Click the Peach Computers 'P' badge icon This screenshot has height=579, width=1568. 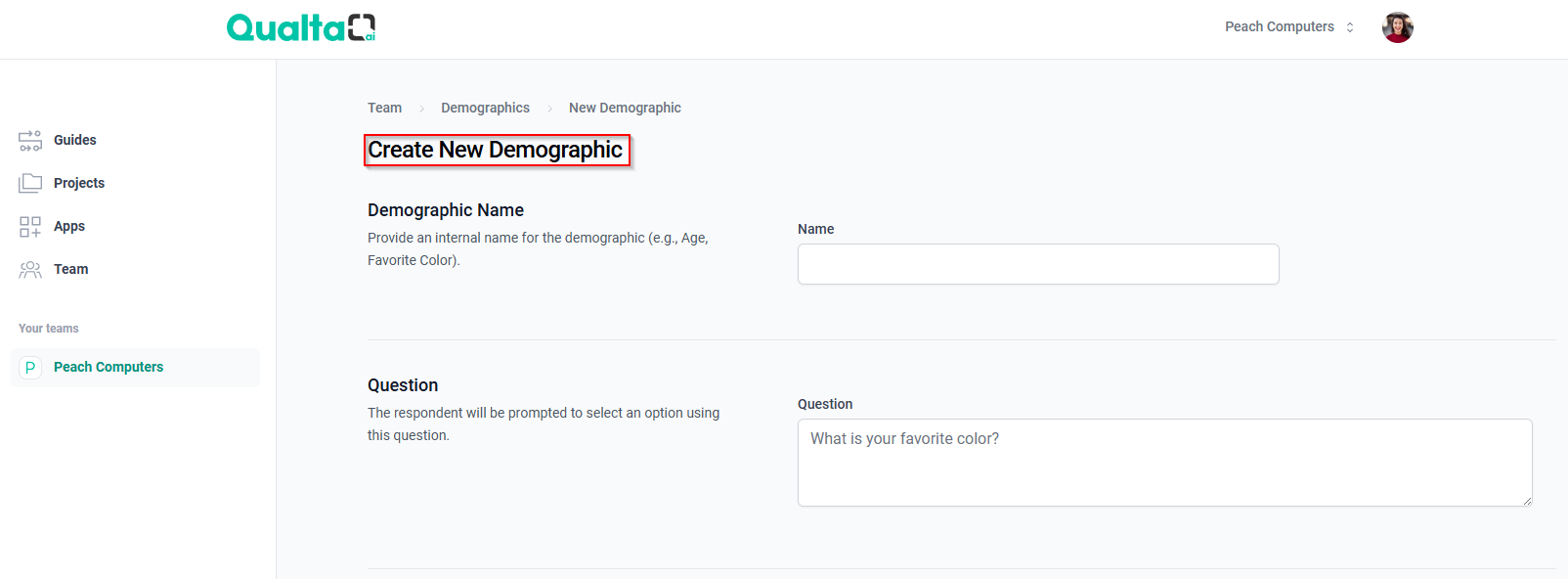point(30,367)
